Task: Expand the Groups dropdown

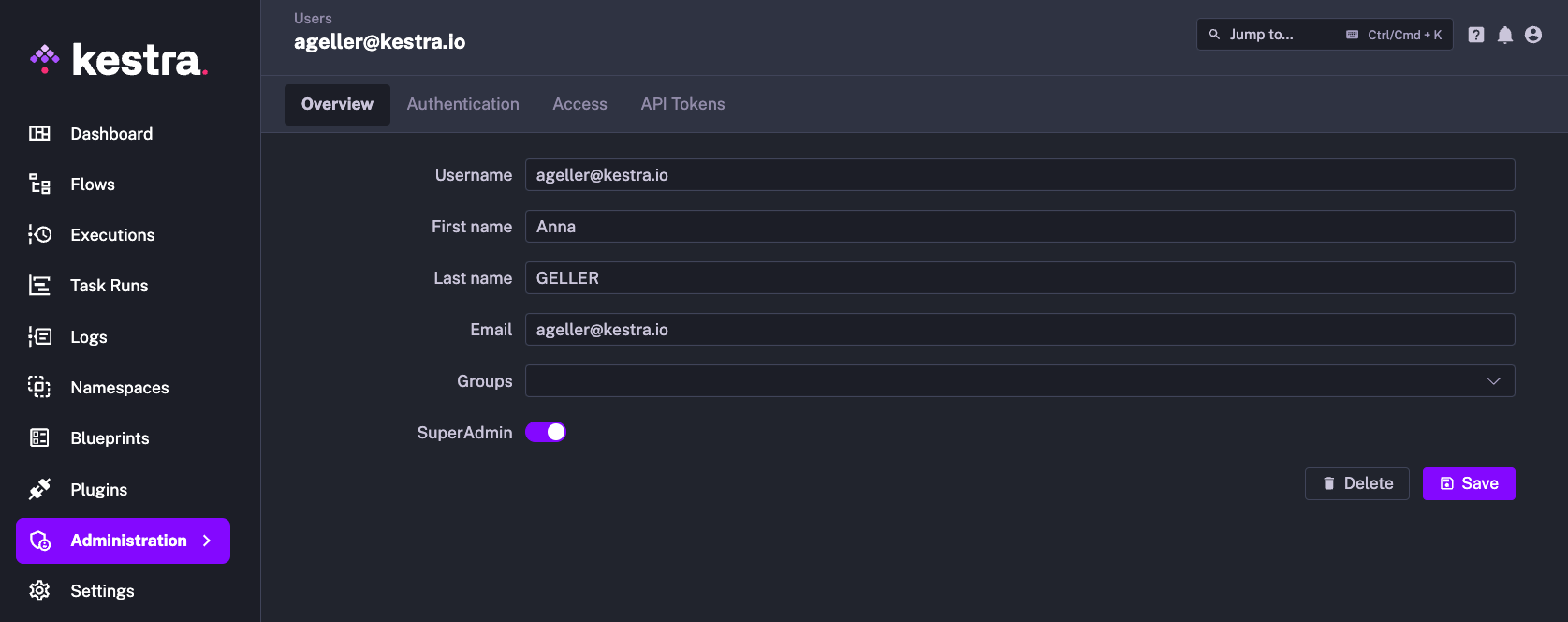Action: coord(1493,381)
